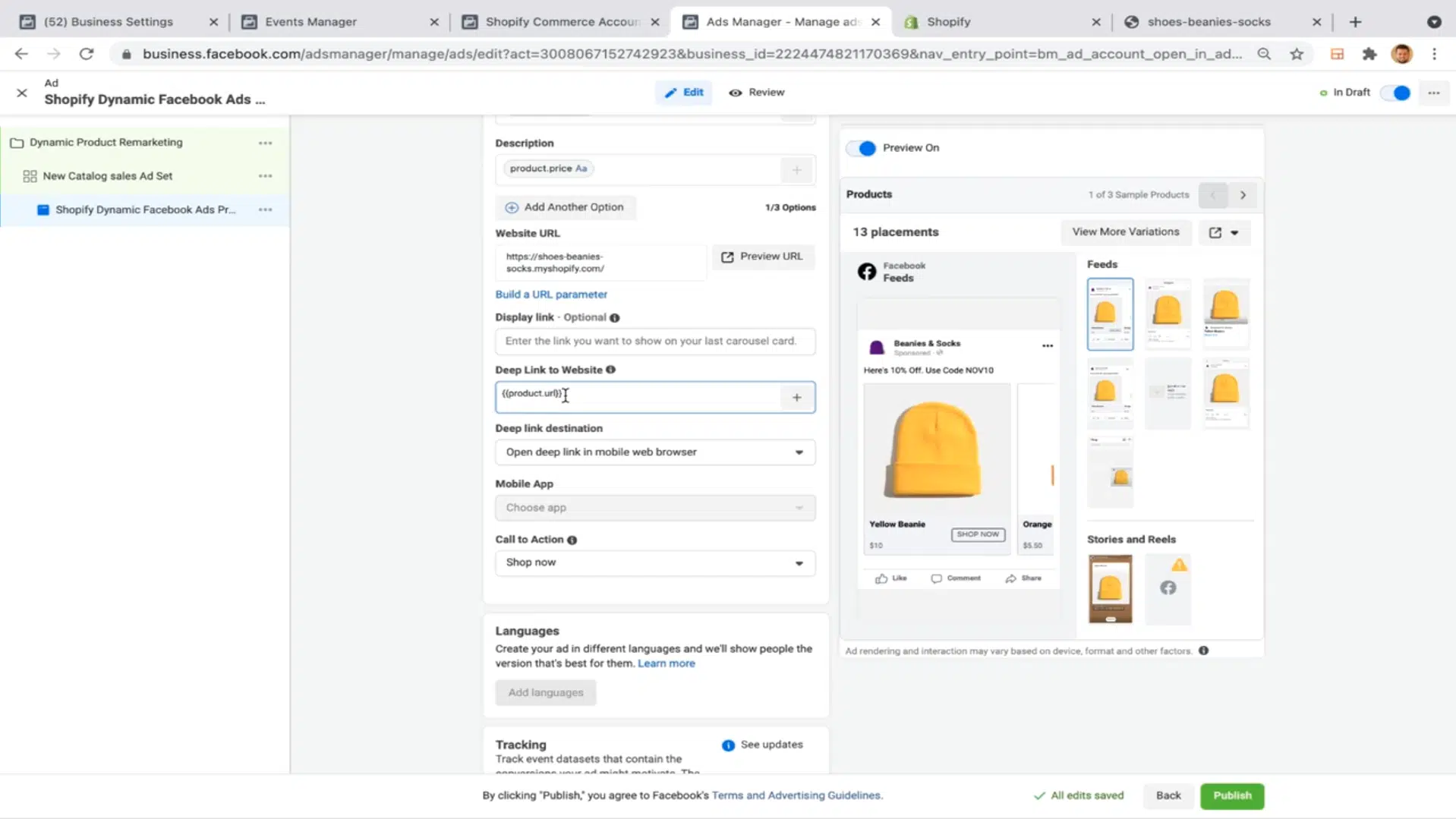Open the Call to Action dropdown showing Shop now
Image resolution: width=1456 pixels, height=819 pixels.
tap(654, 563)
